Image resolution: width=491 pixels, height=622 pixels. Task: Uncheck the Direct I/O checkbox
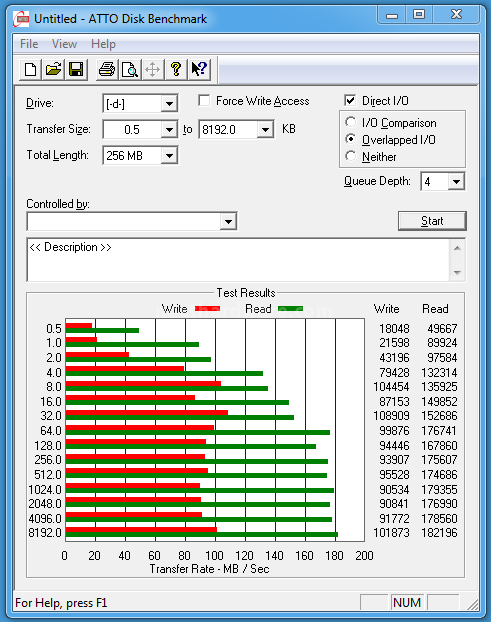[x=350, y=100]
